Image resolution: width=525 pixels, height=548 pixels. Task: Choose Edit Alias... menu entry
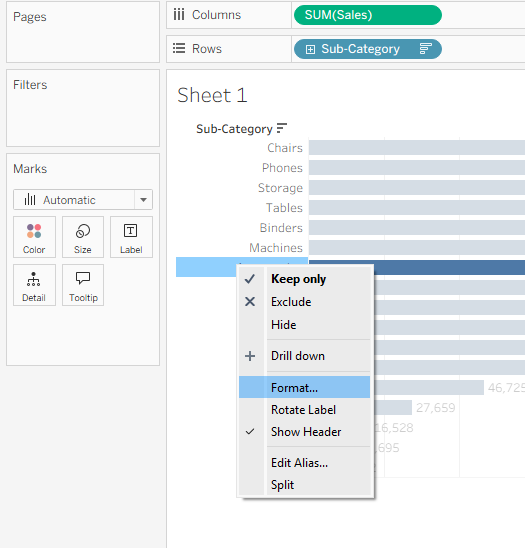point(304,463)
